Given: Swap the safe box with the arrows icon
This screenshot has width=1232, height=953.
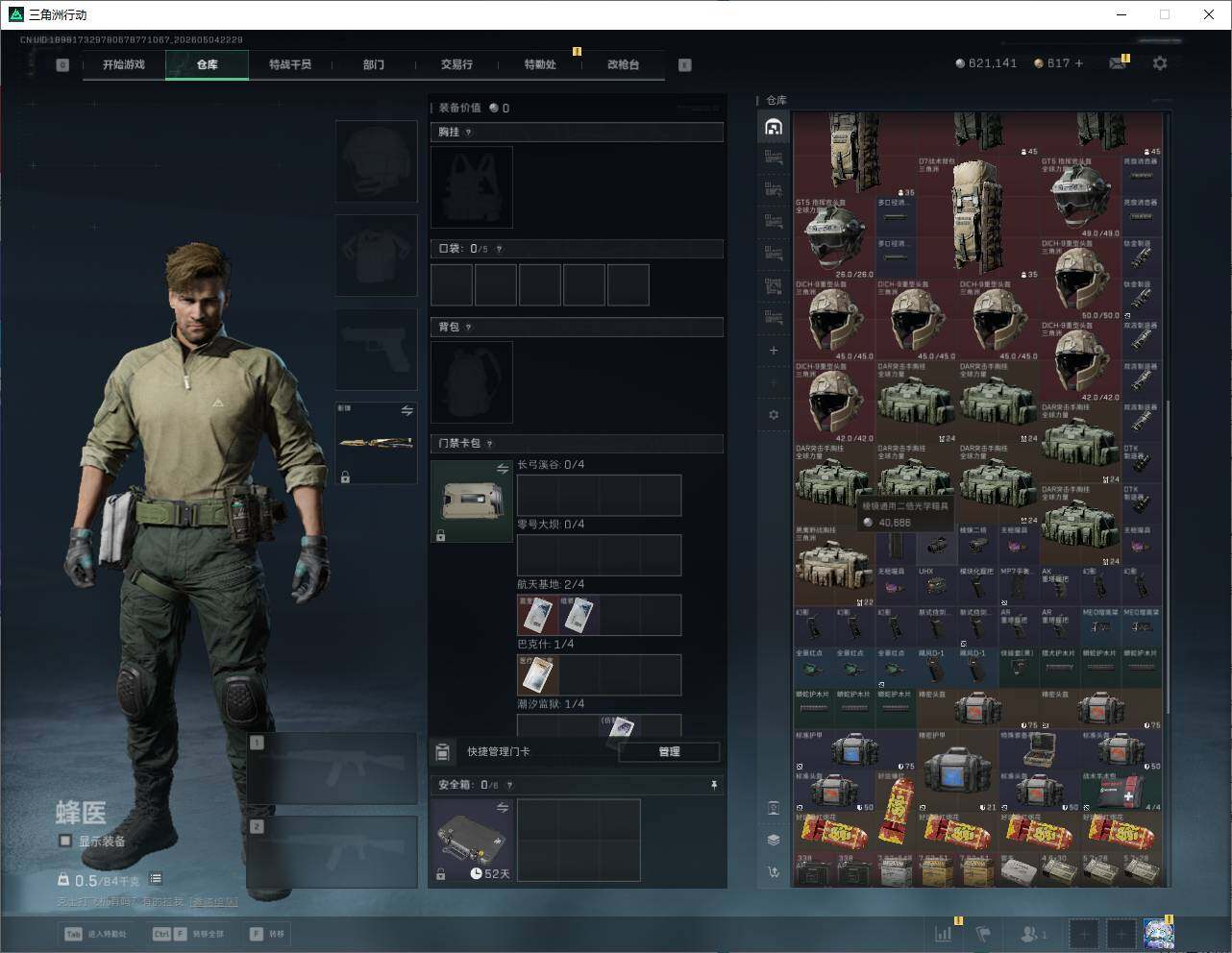Looking at the screenshot, I should [x=503, y=809].
